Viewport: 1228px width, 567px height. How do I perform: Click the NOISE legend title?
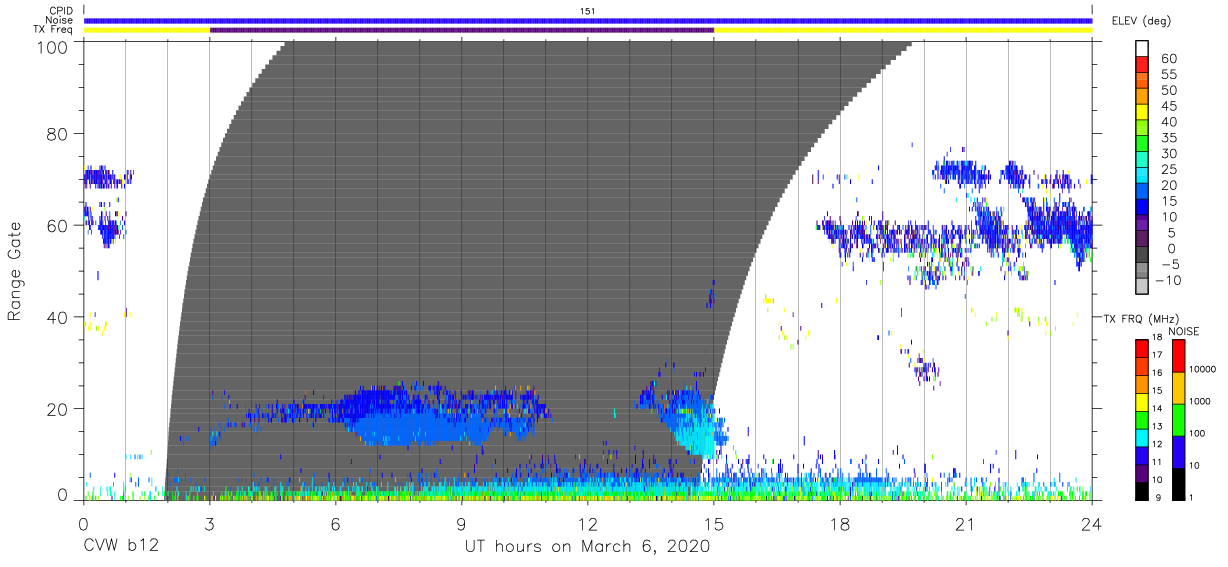point(1184,331)
